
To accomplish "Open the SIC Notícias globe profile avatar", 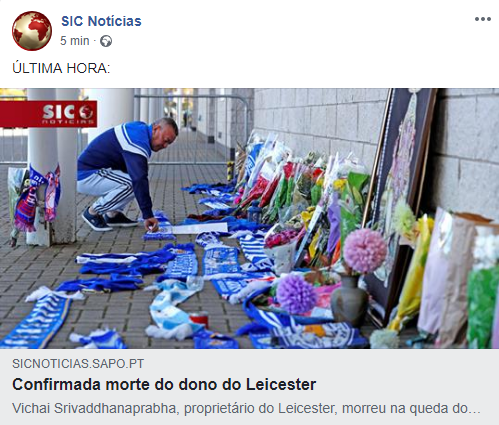I will click(x=32, y=31).
